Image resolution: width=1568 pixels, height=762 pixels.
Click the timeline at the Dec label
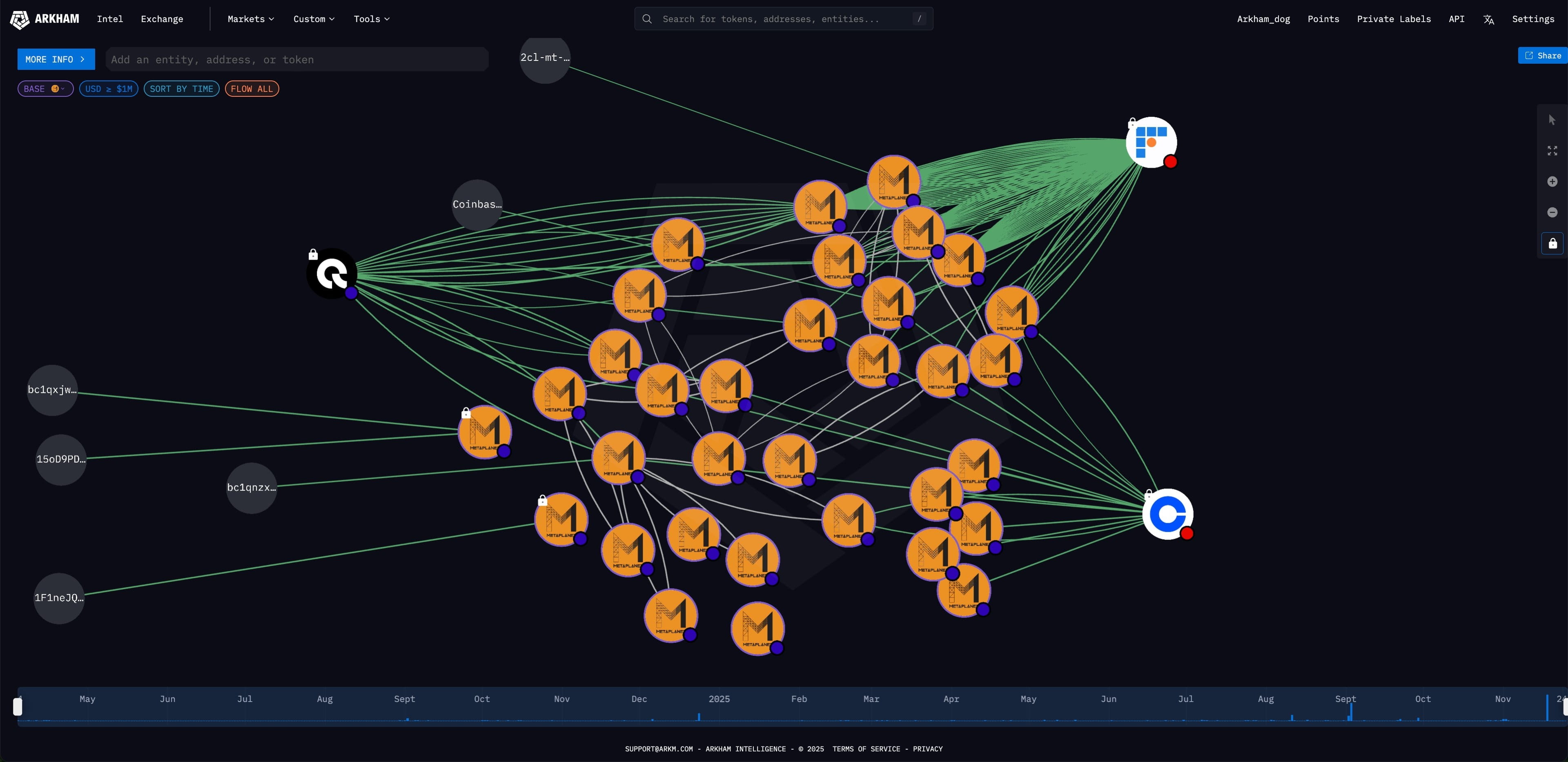(639, 699)
